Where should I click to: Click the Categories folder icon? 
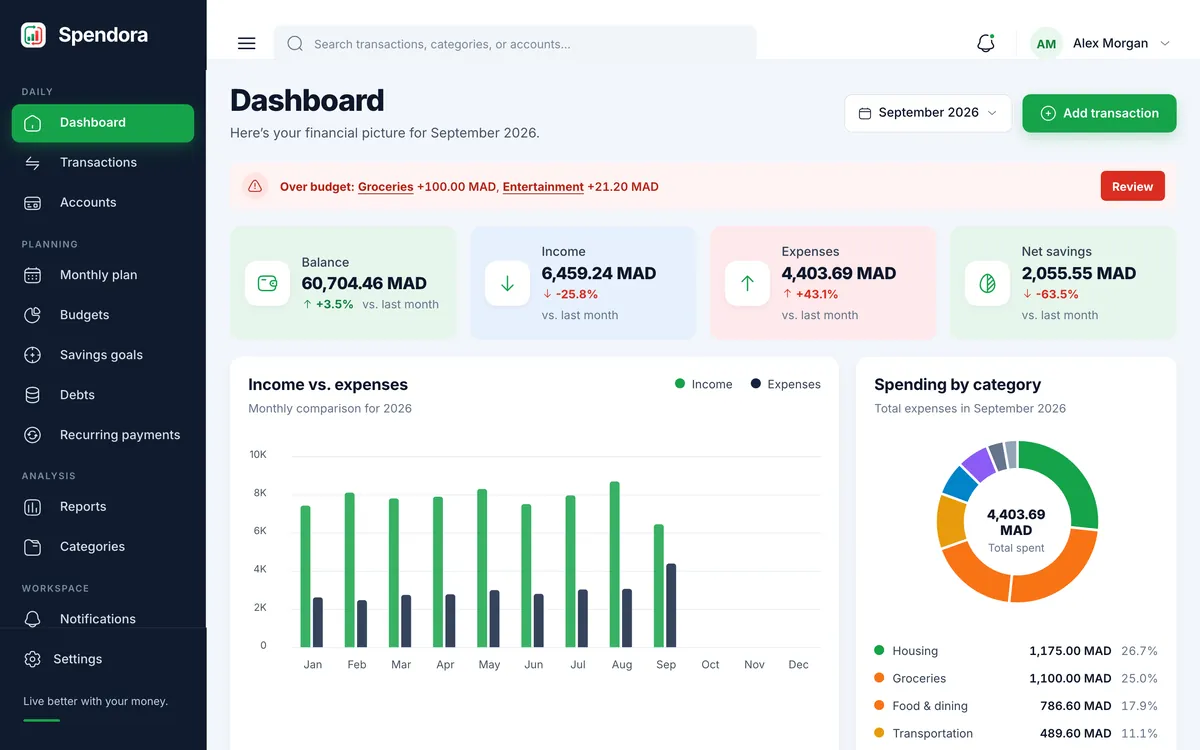[x=32, y=547]
